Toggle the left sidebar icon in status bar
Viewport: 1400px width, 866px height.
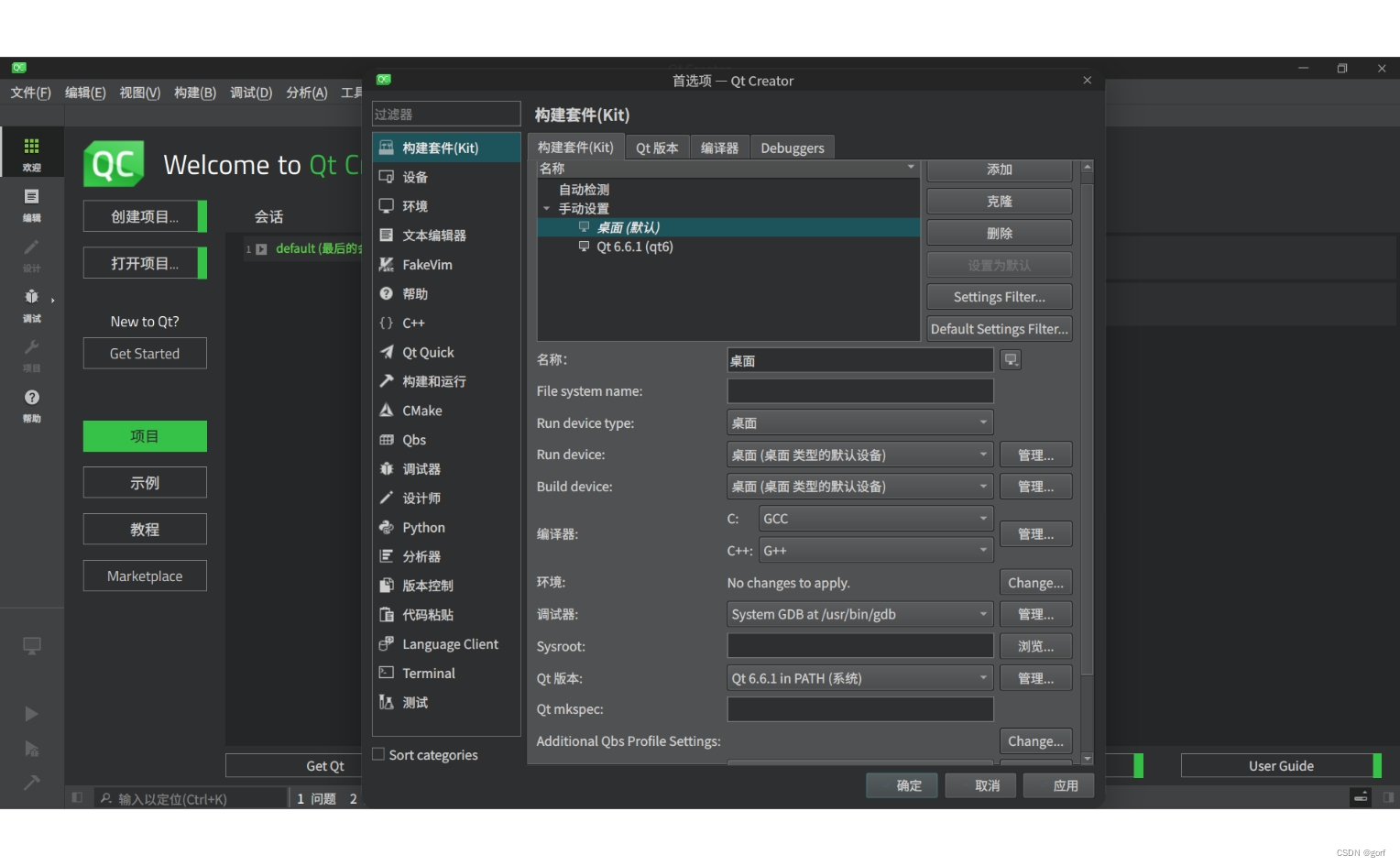point(77,798)
